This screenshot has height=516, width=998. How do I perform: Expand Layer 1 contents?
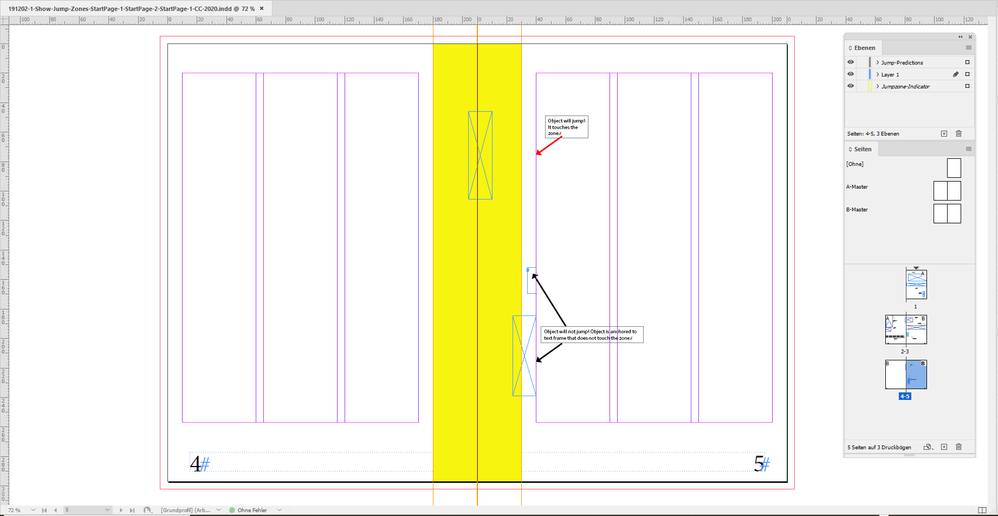click(877, 74)
